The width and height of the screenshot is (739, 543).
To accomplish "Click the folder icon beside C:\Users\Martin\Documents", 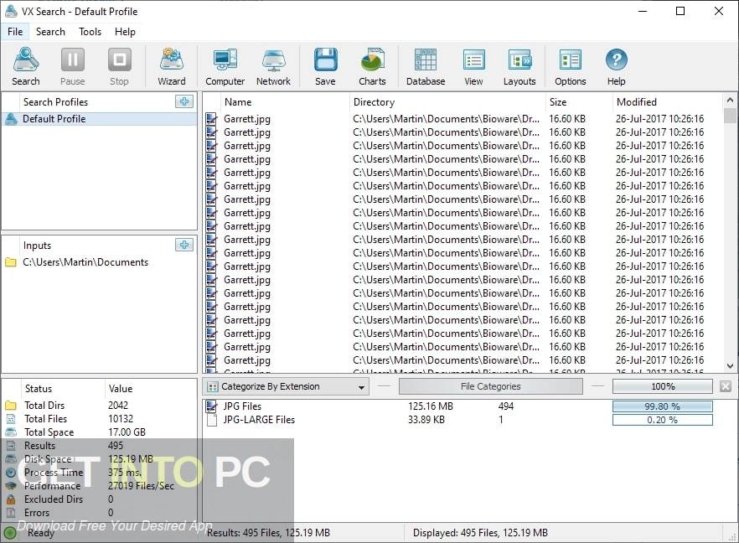I will pyautogui.click(x=11, y=262).
